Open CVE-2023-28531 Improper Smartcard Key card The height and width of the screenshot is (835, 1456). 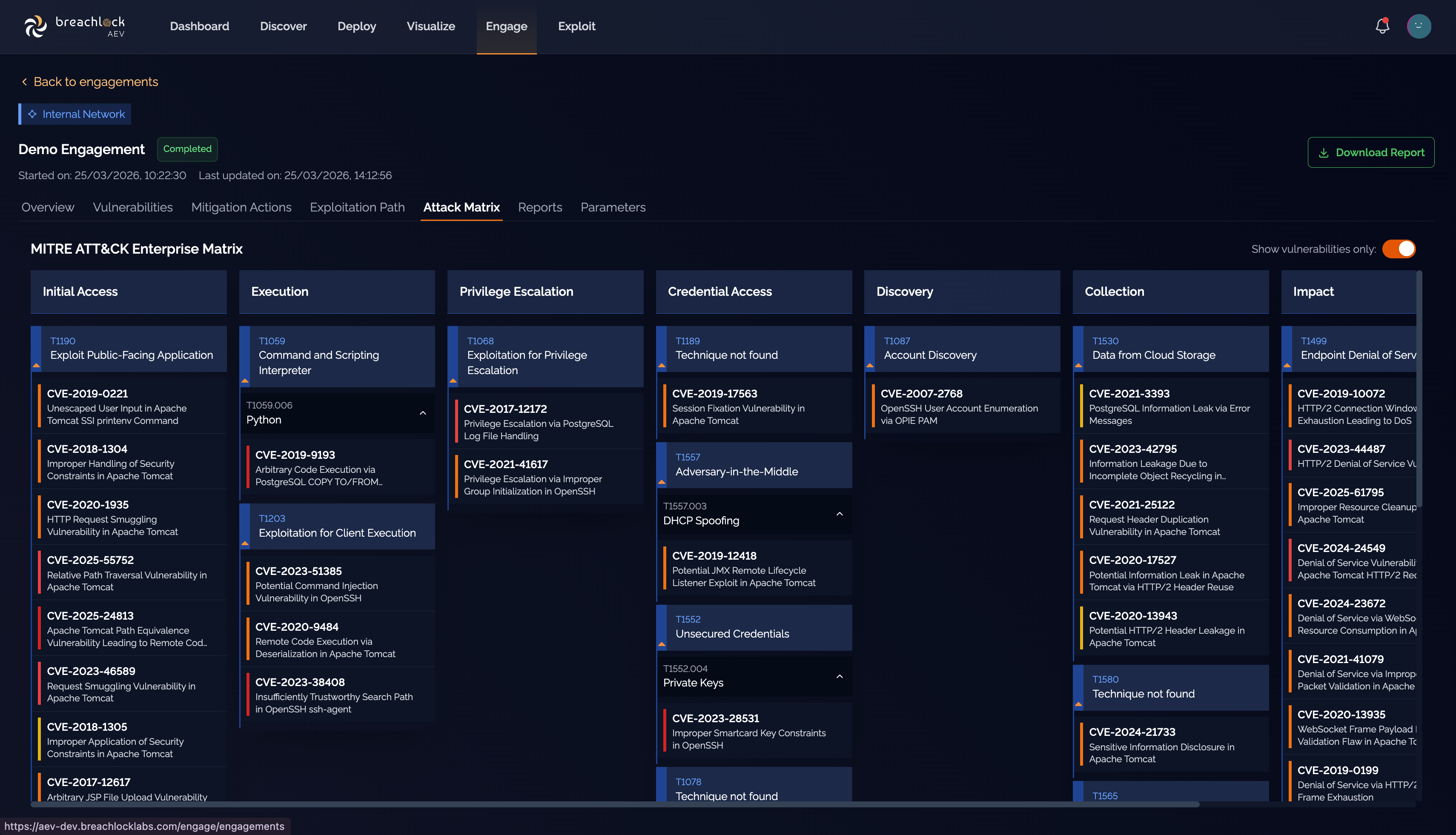[754, 731]
